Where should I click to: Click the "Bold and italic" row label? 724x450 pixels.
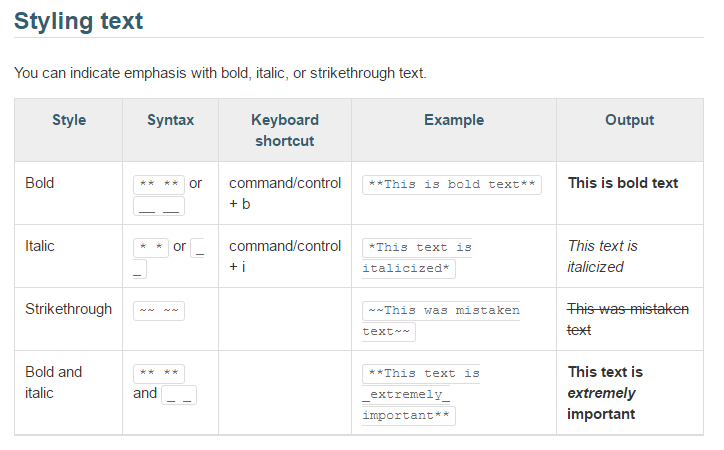54,382
